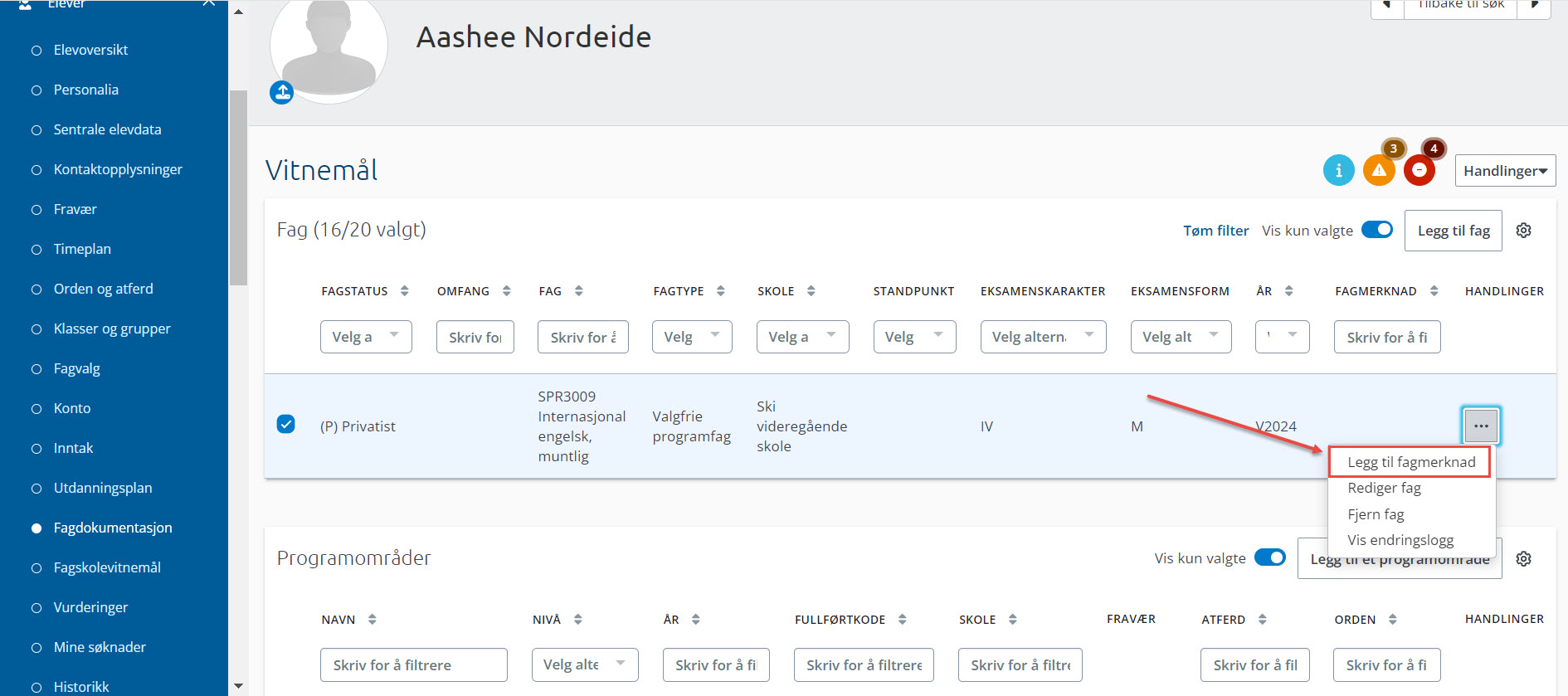
Task: Click FAGMERKNAD filter text field
Action: tap(1387, 337)
